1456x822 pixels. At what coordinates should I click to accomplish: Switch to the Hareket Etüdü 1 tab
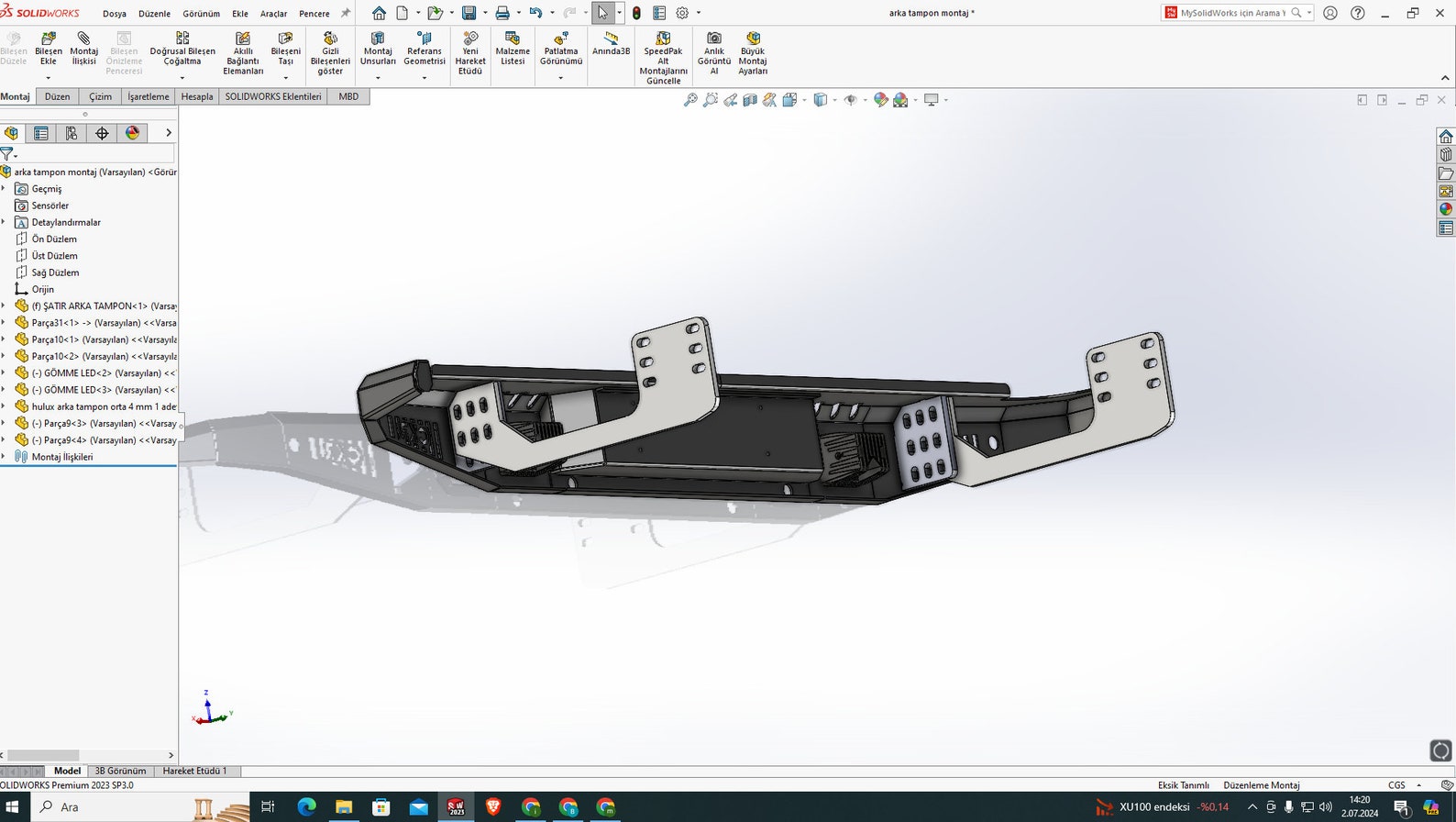[x=194, y=771]
